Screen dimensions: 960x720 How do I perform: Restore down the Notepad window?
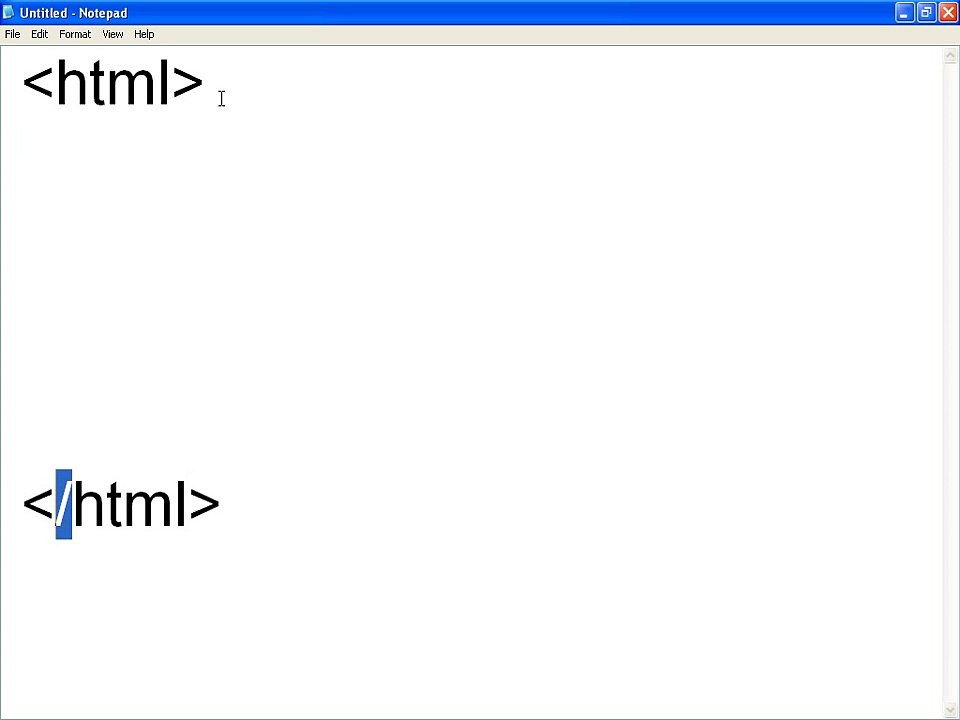pyautogui.click(x=926, y=13)
